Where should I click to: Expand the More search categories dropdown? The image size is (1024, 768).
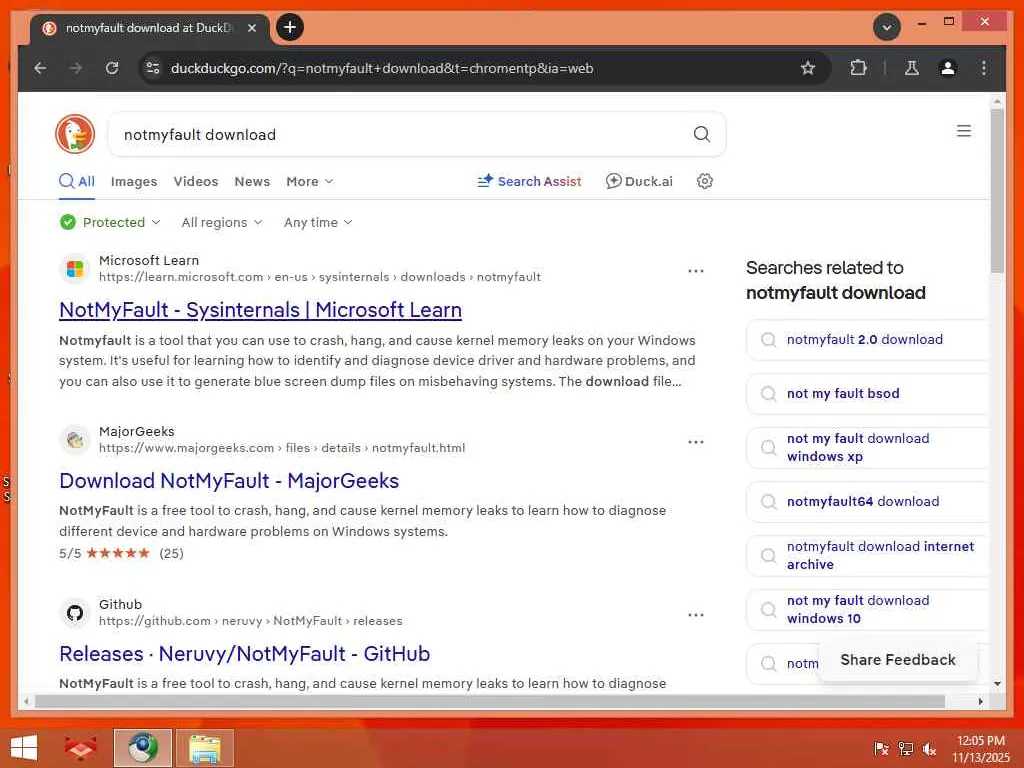point(310,181)
